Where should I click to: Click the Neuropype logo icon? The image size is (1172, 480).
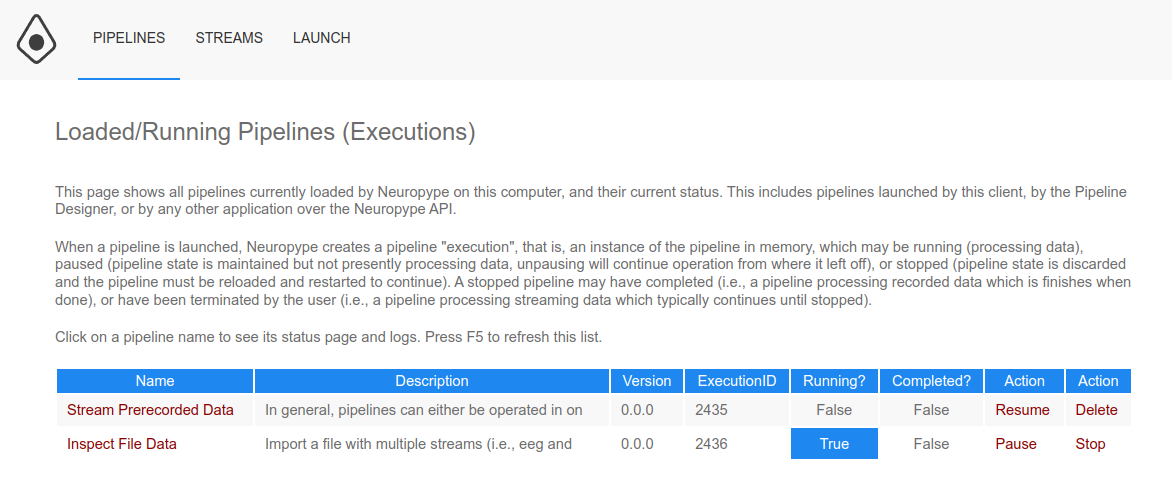(x=36, y=40)
